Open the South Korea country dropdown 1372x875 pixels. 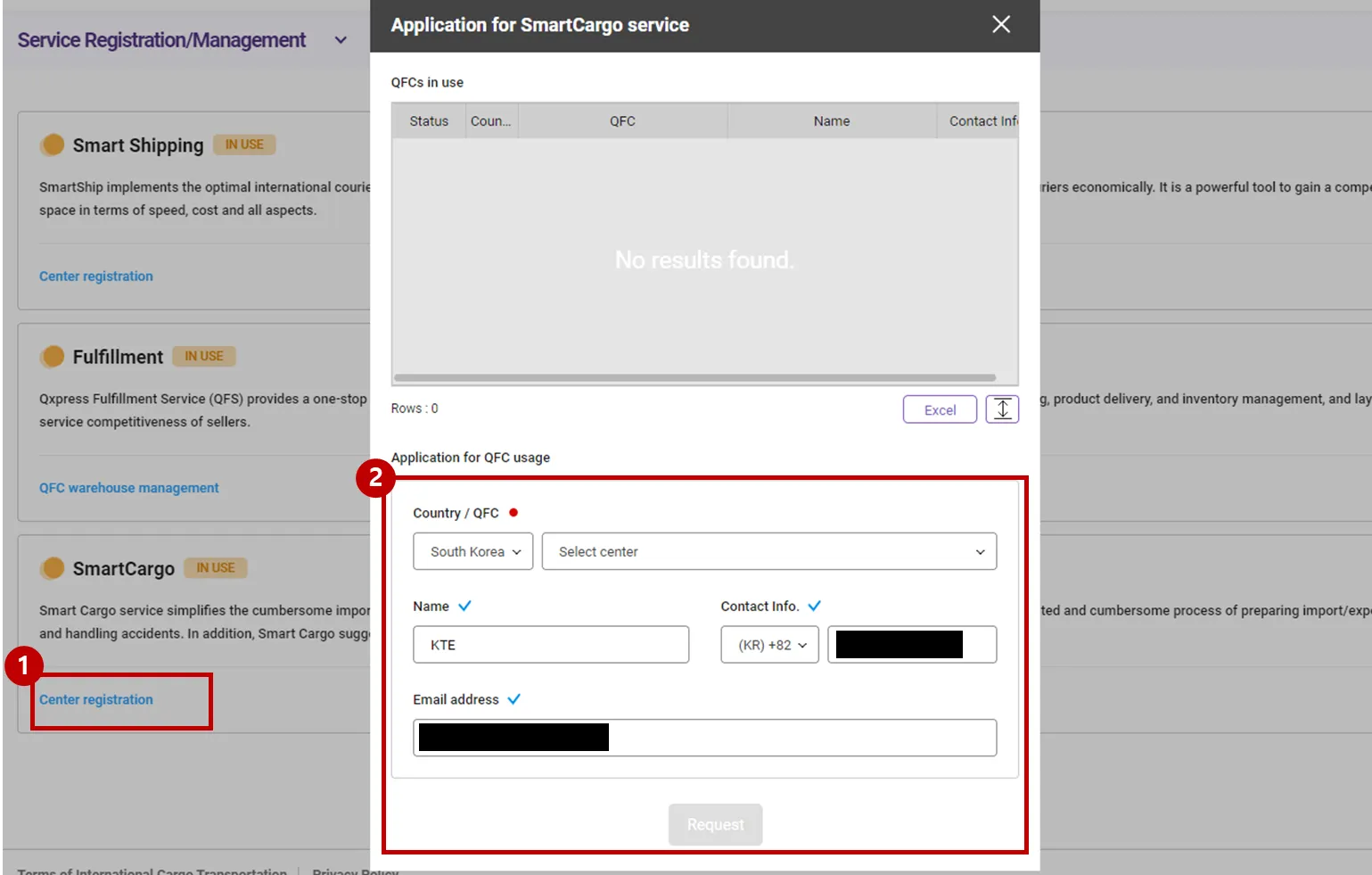472,551
